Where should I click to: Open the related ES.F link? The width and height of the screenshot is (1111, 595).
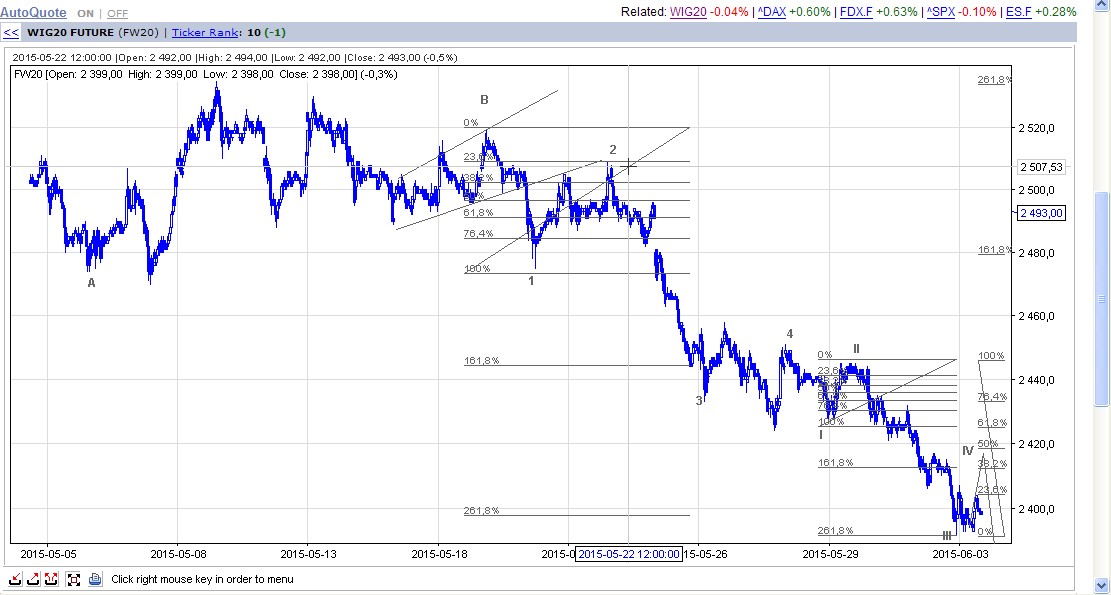click(x=1019, y=12)
